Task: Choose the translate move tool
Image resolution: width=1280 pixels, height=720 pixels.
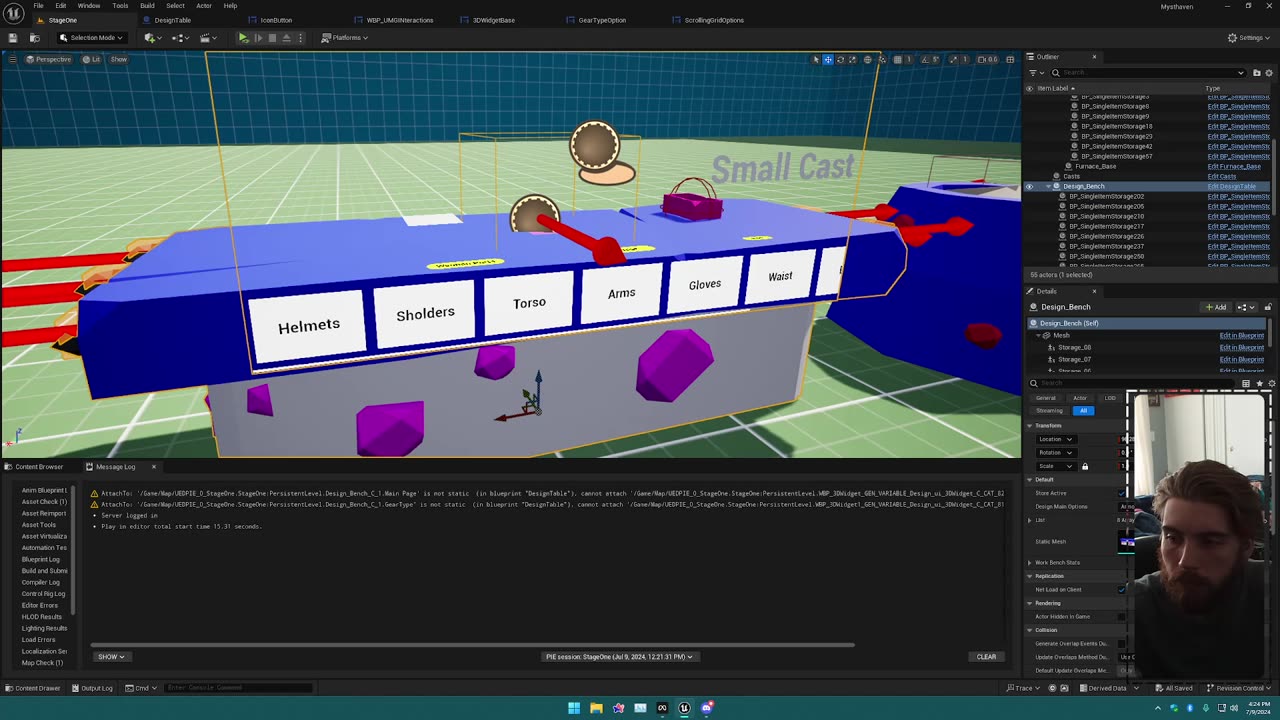Action: click(828, 59)
